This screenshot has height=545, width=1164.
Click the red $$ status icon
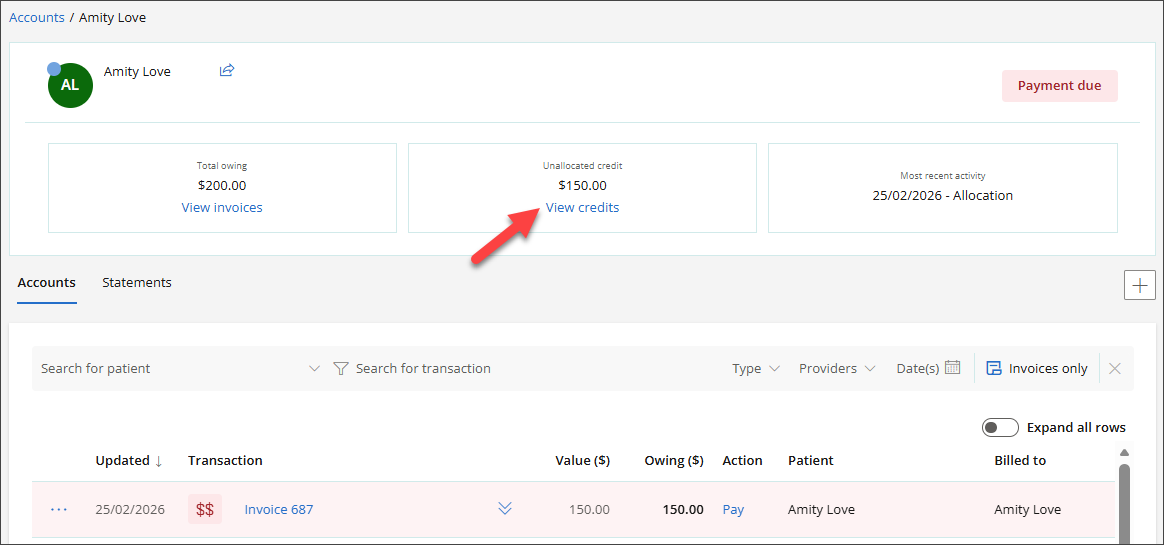205,509
